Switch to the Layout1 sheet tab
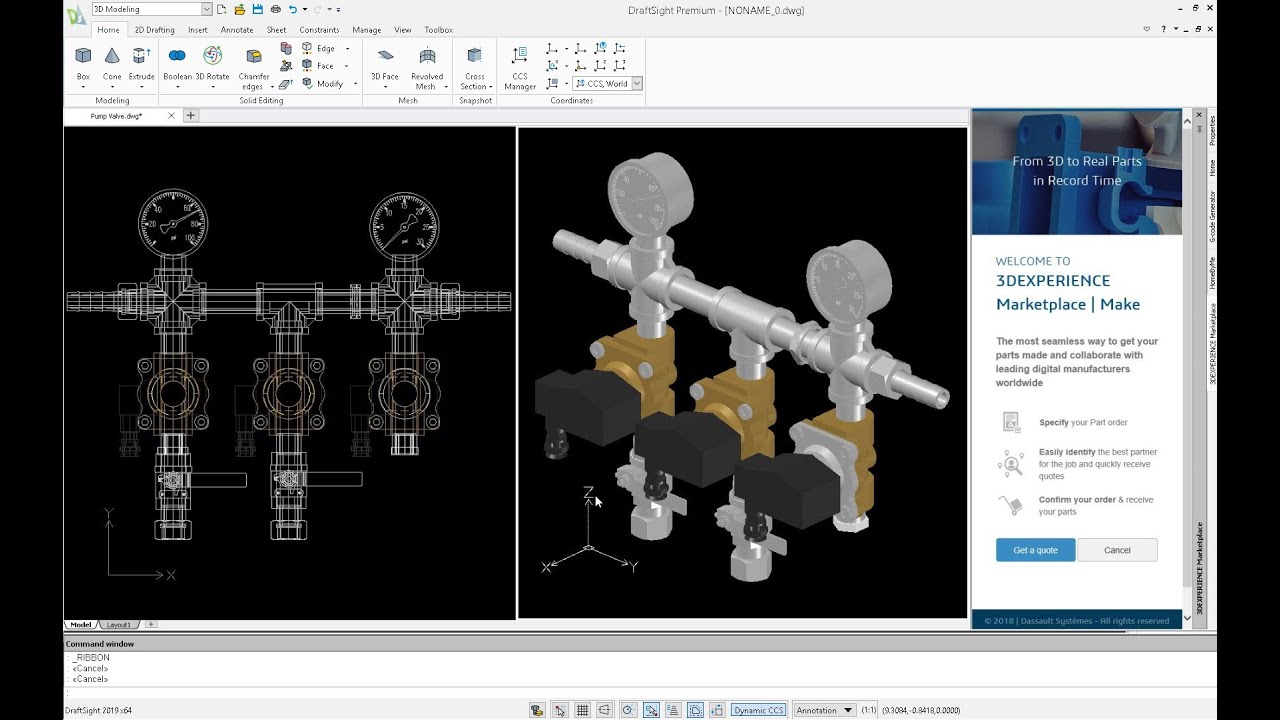 [x=118, y=624]
